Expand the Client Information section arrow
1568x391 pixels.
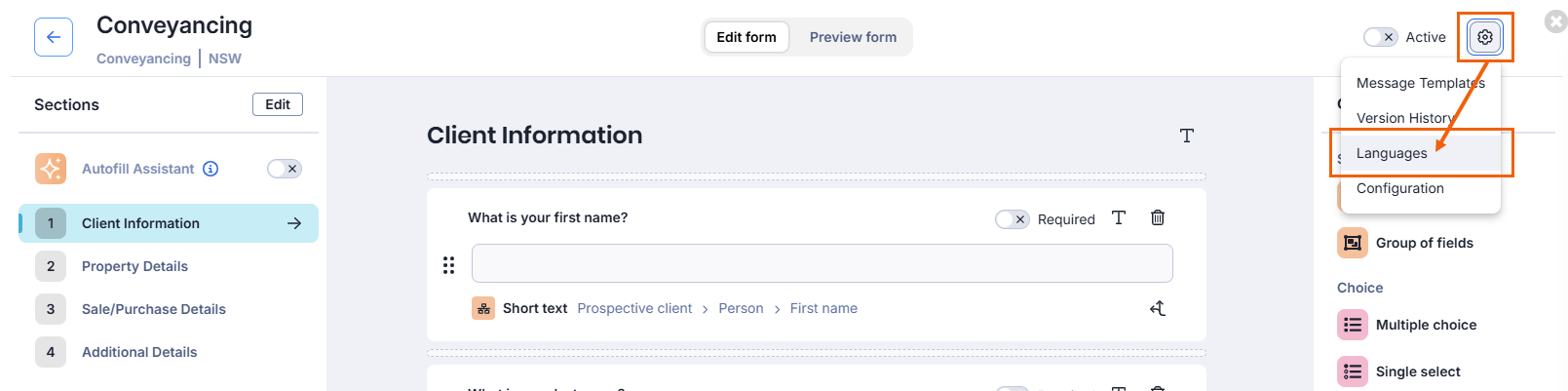coord(294,223)
